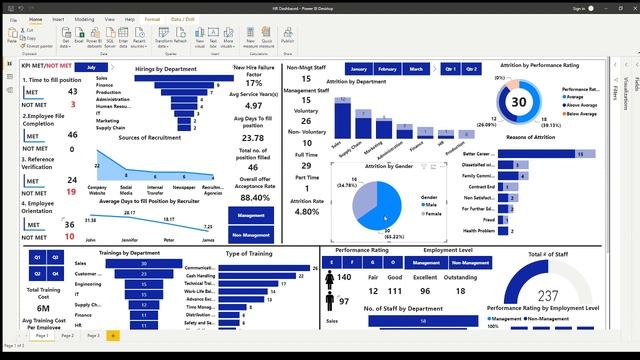640x360 pixels.
Task: Click the male staff icon showing 97
Action: 330,301
